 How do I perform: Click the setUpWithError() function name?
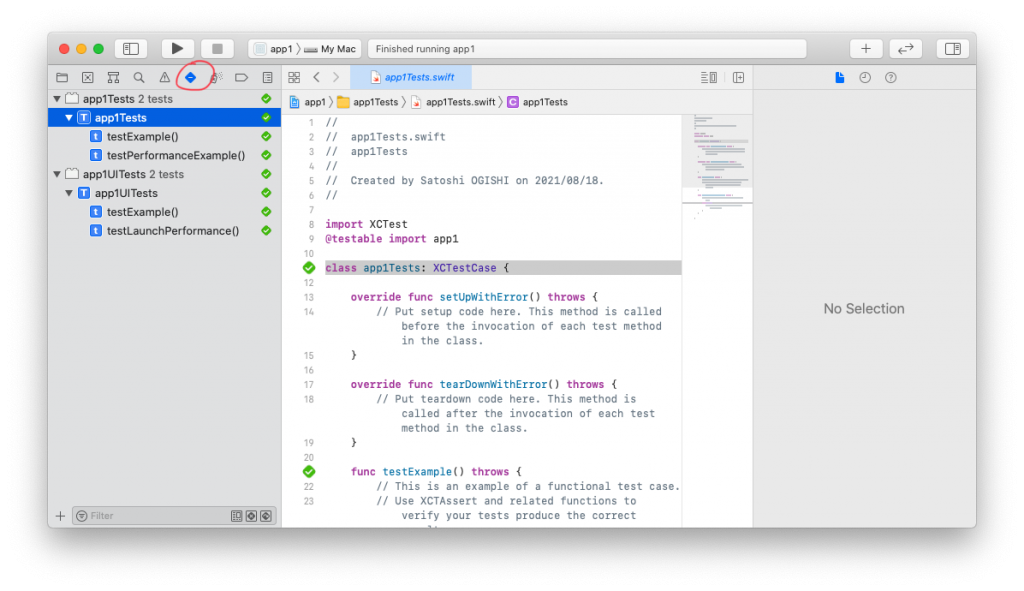(483, 297)
